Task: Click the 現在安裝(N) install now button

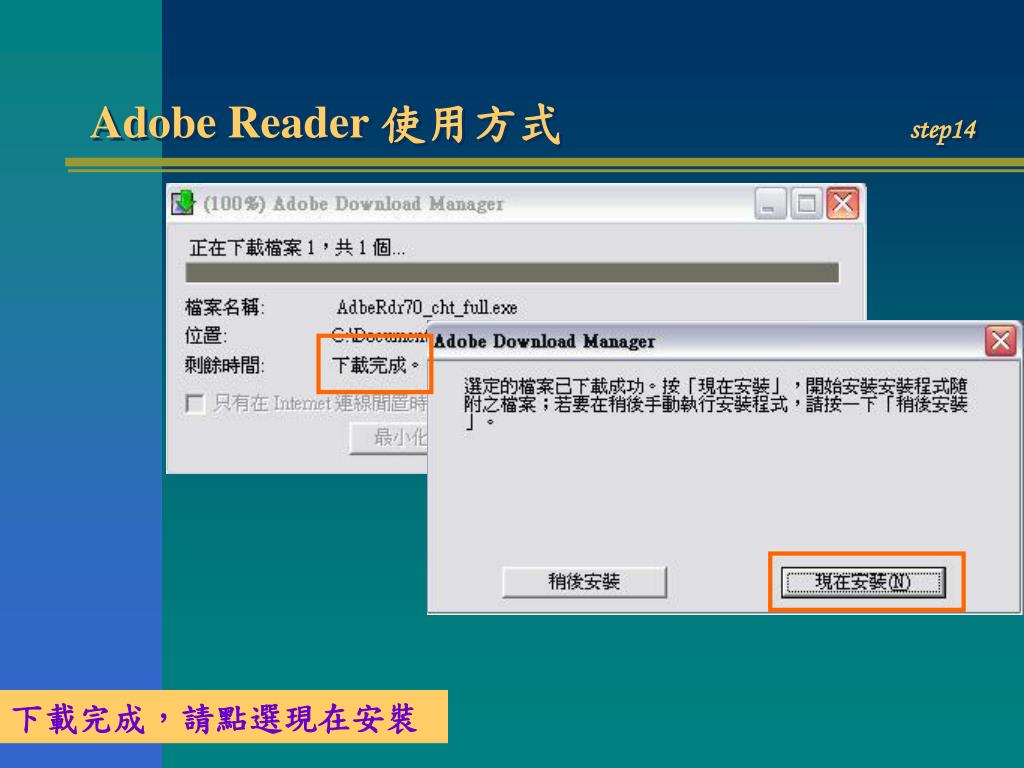Action: (863, 581)
